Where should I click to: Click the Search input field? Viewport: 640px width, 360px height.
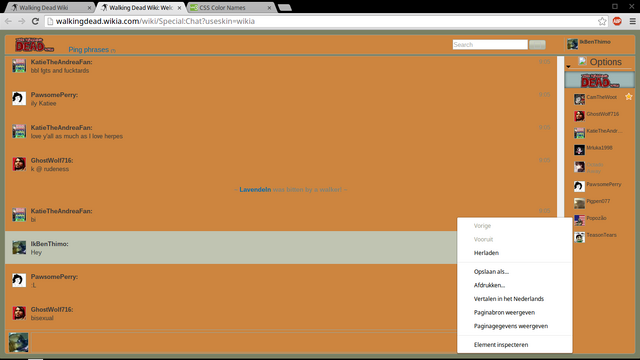pyautogui.click(x=490, y=44)
